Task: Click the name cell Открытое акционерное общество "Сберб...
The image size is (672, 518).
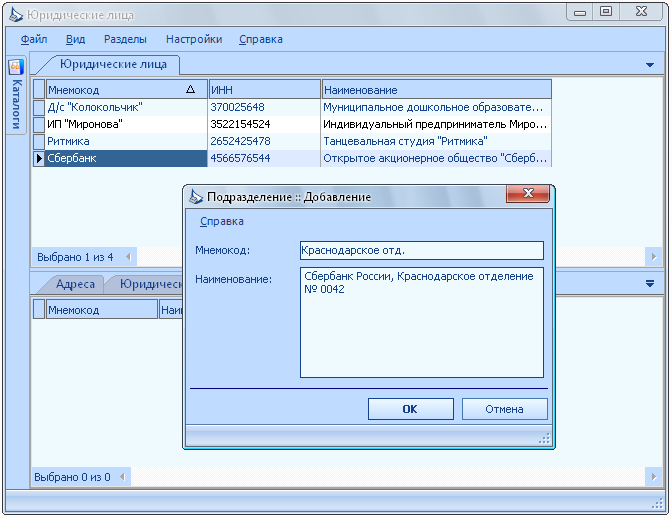Action: 436,159
